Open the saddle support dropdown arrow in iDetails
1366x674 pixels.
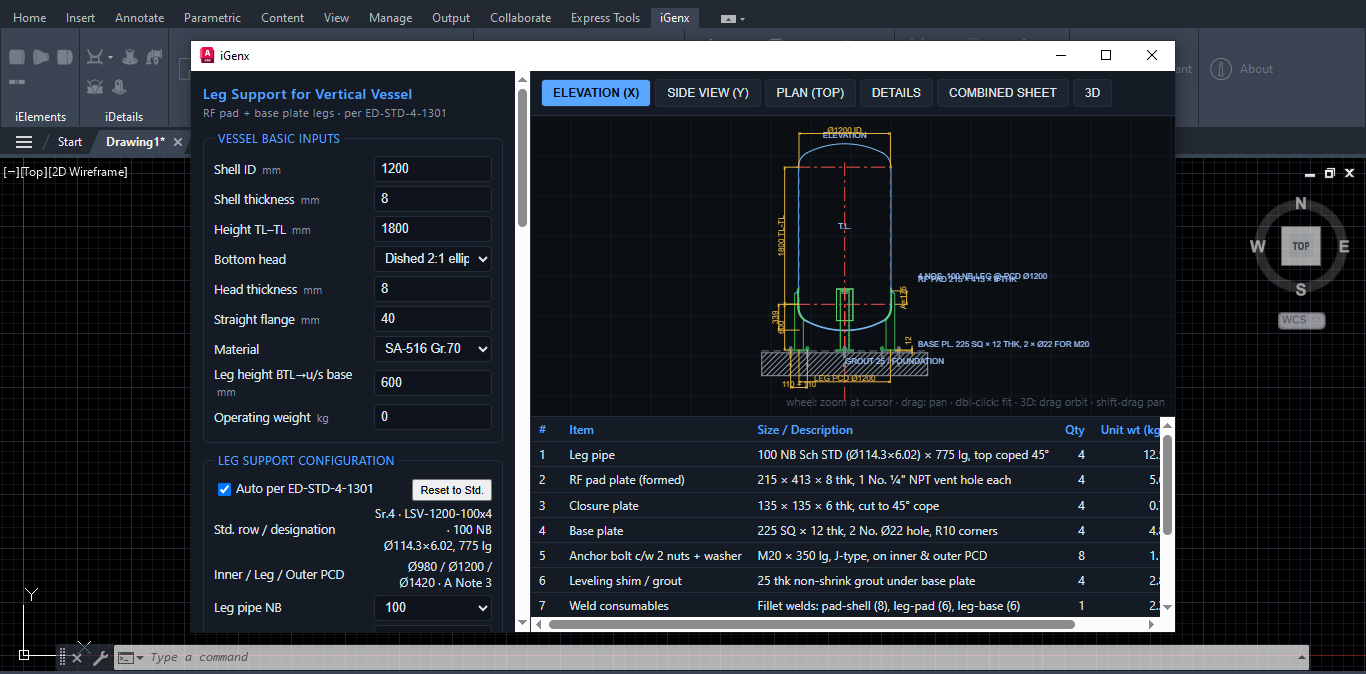tap(110, 58)
